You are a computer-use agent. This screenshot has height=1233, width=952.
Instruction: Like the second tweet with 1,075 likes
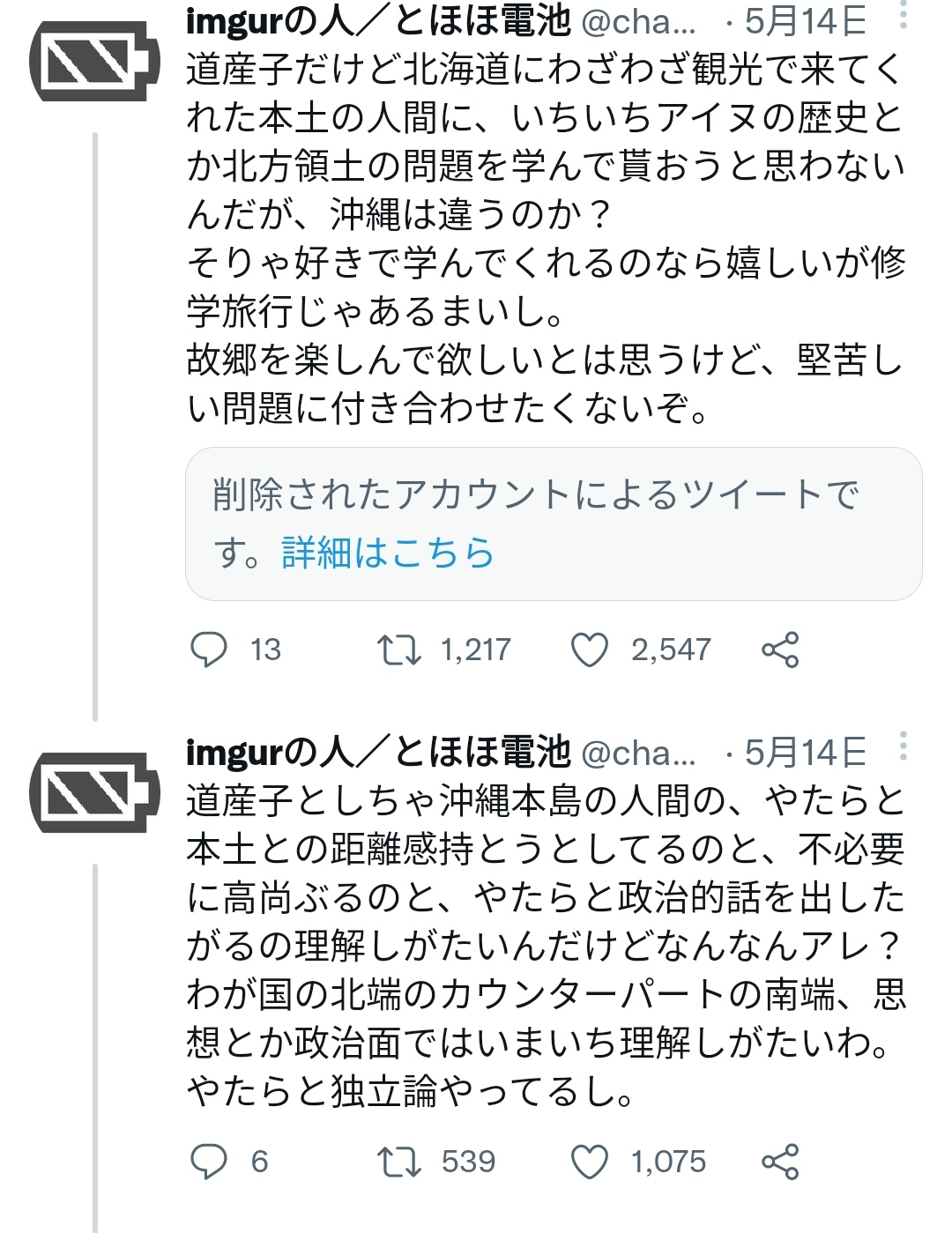click(590, 1162)
